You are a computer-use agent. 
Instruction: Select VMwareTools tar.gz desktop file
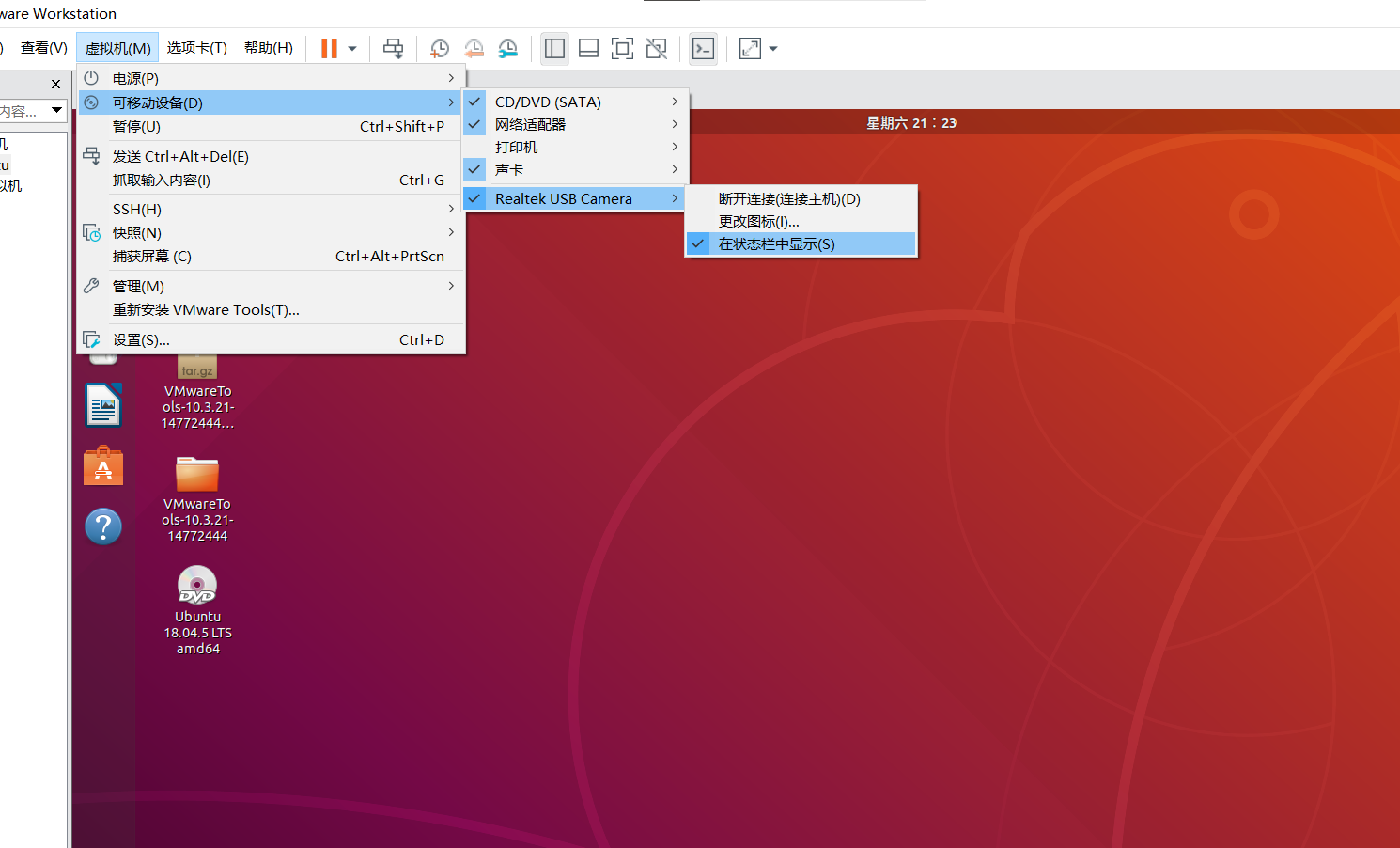[x=197, y=393]
